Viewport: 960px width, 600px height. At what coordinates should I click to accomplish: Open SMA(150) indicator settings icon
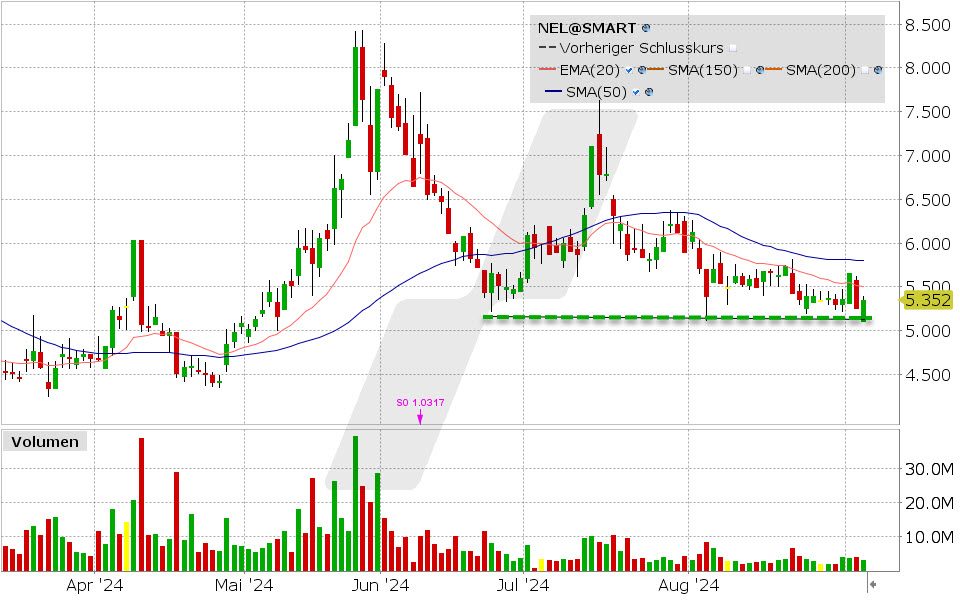point(760,70)
